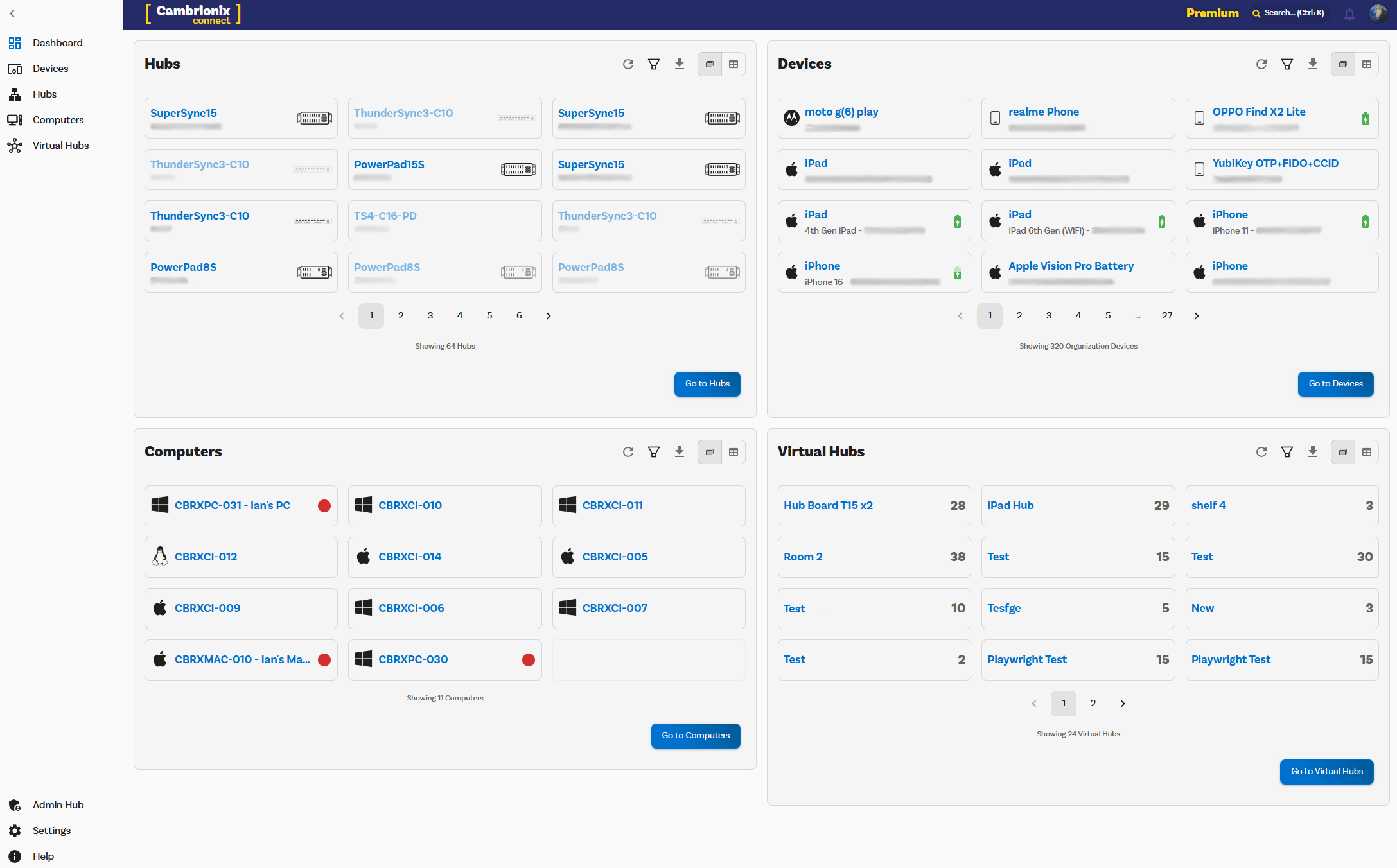Image resolution: width=1397 pixels, height=868 pixels.
Task: Refresh the Virtual Hubs panel
Action: click(x=1261, y=452)
